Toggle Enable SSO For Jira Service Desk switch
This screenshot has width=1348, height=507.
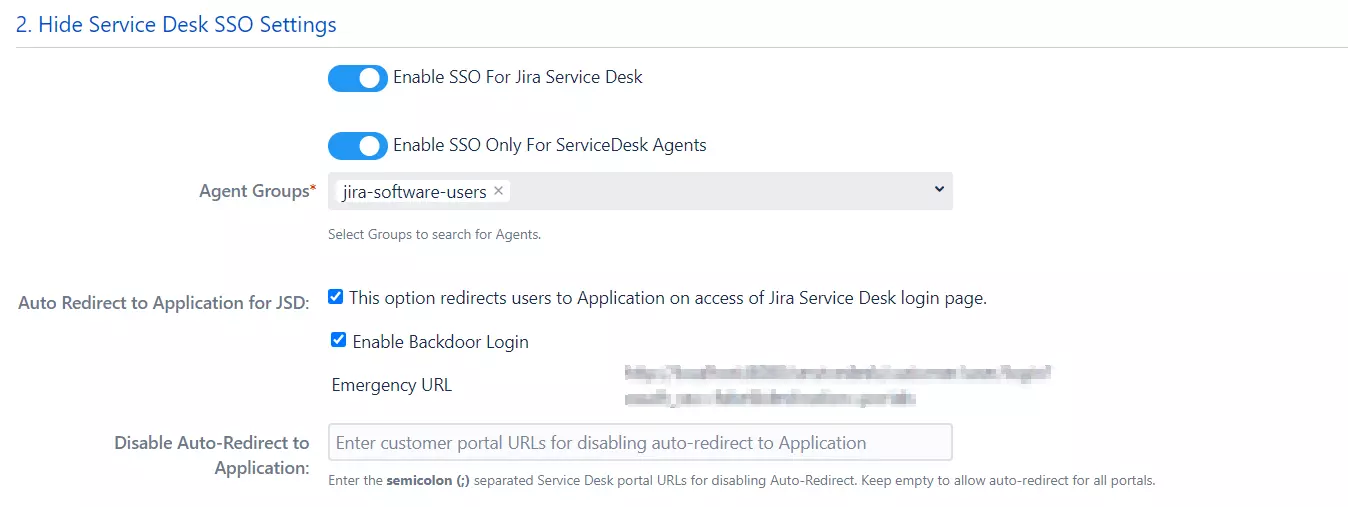(357, 78)
